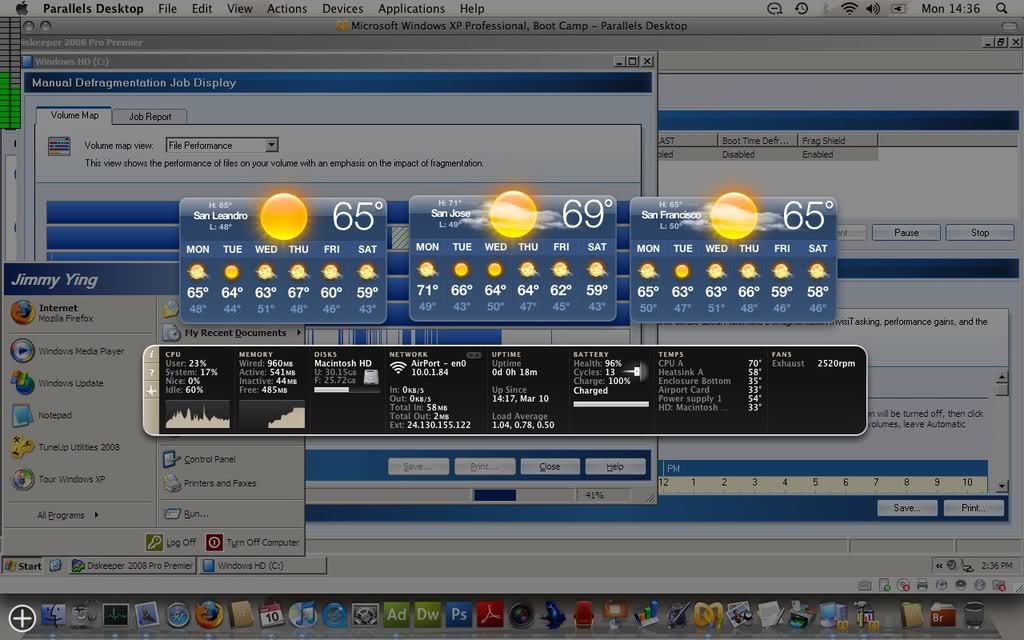Click the Windows HD (C:) taskbar button
Viewport: 1024px width, 640px height.
(263, 566)
